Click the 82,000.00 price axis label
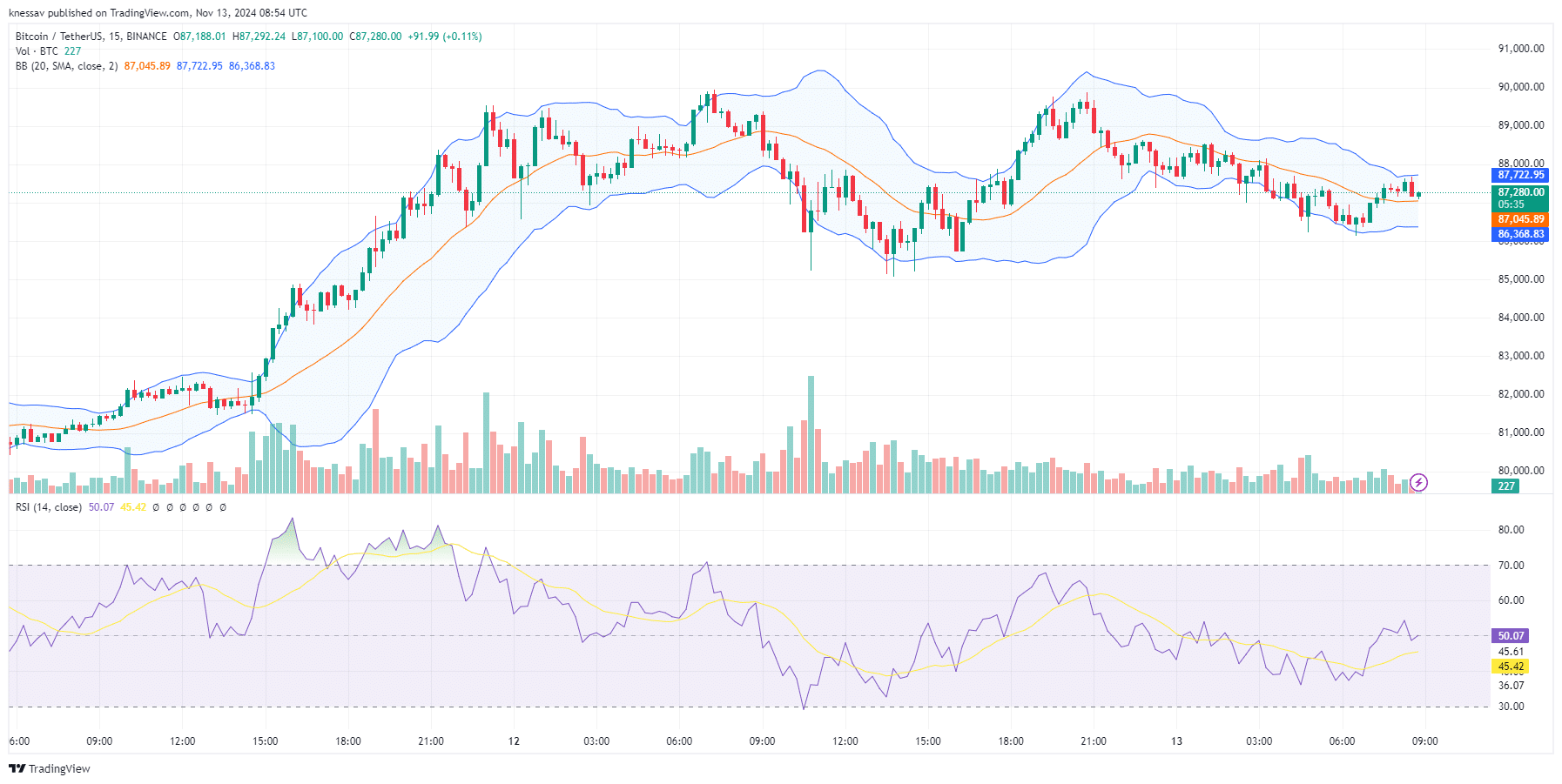The width and height of the screenshot is (1562, 784). click(x=1521, y=394)
